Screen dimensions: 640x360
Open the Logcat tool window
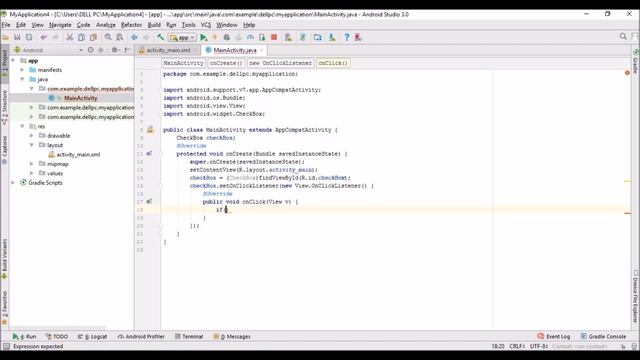(x=93, y=337)
